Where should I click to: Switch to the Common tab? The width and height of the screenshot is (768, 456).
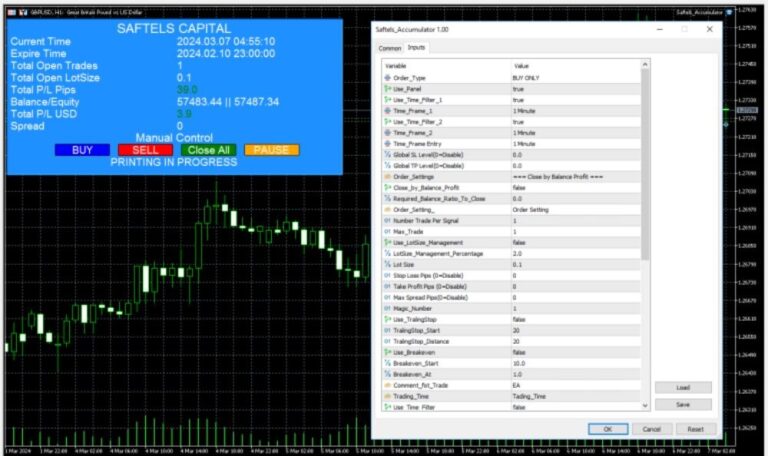pyautogui.click(x=390, y=47)
